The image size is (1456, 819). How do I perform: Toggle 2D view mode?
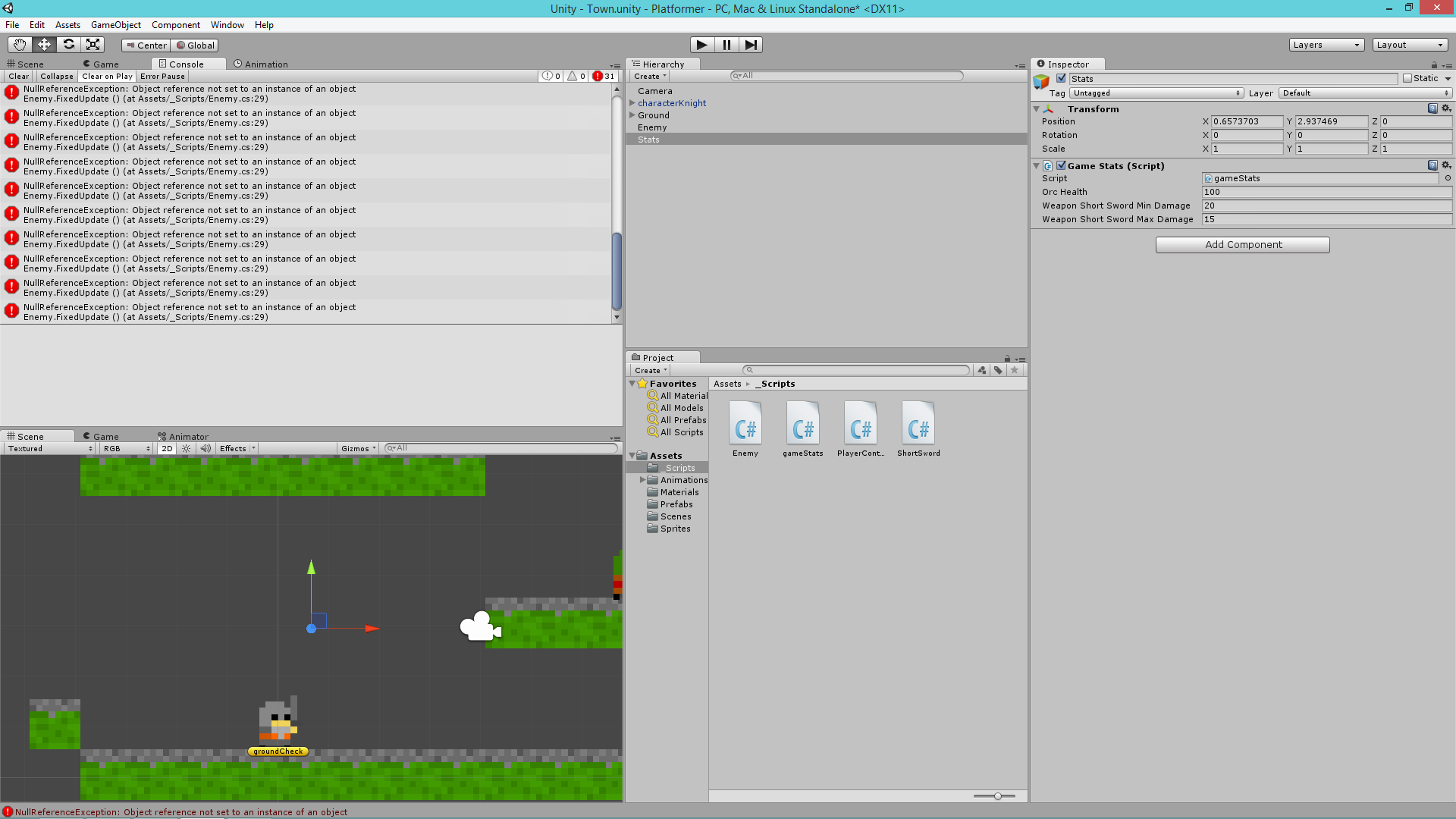click(x=167, y=448)
